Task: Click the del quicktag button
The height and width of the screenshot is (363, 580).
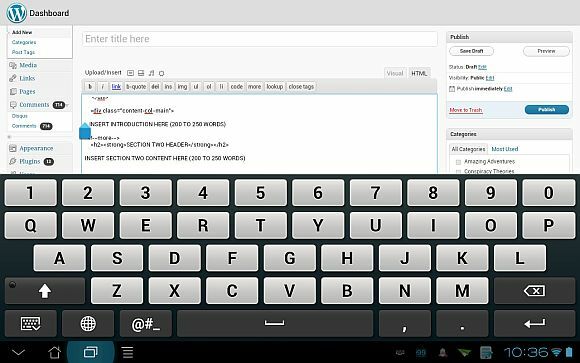Action: [x=155, y=87]
